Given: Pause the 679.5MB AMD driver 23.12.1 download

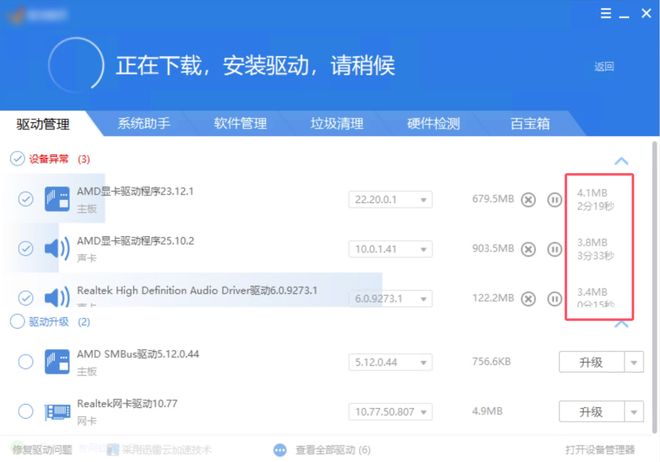Looking at the screenshot, I should pyautogui.click(x=554, y=199).
